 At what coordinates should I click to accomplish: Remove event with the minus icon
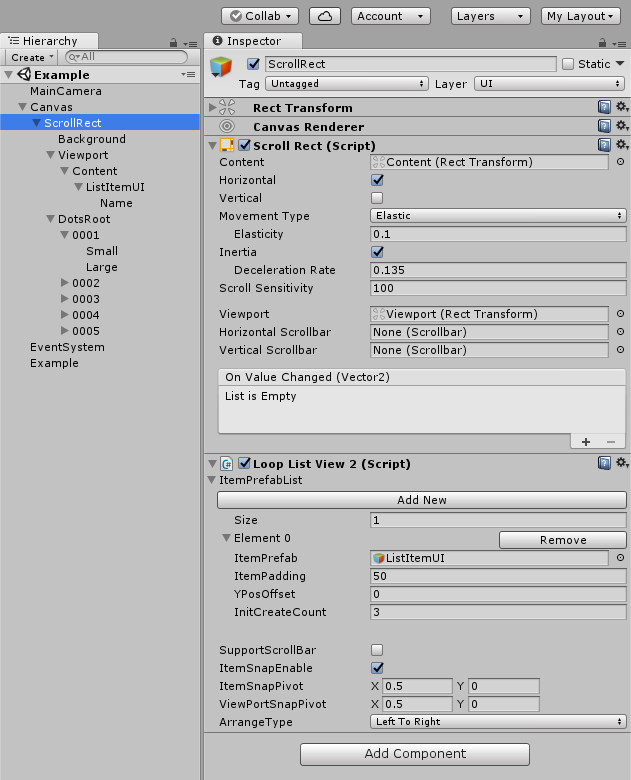click(x=611, y=442)
